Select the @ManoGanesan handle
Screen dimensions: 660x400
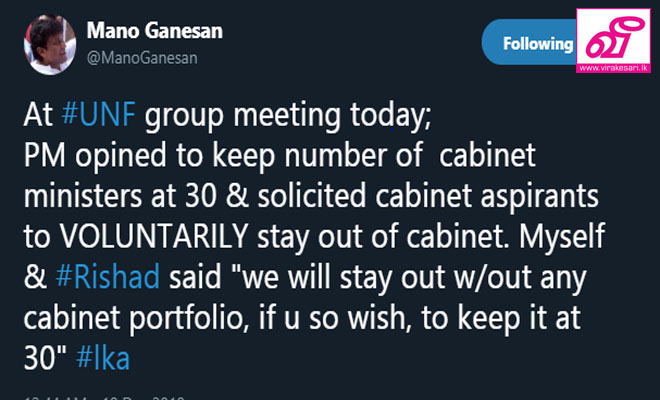click(142, 58)
